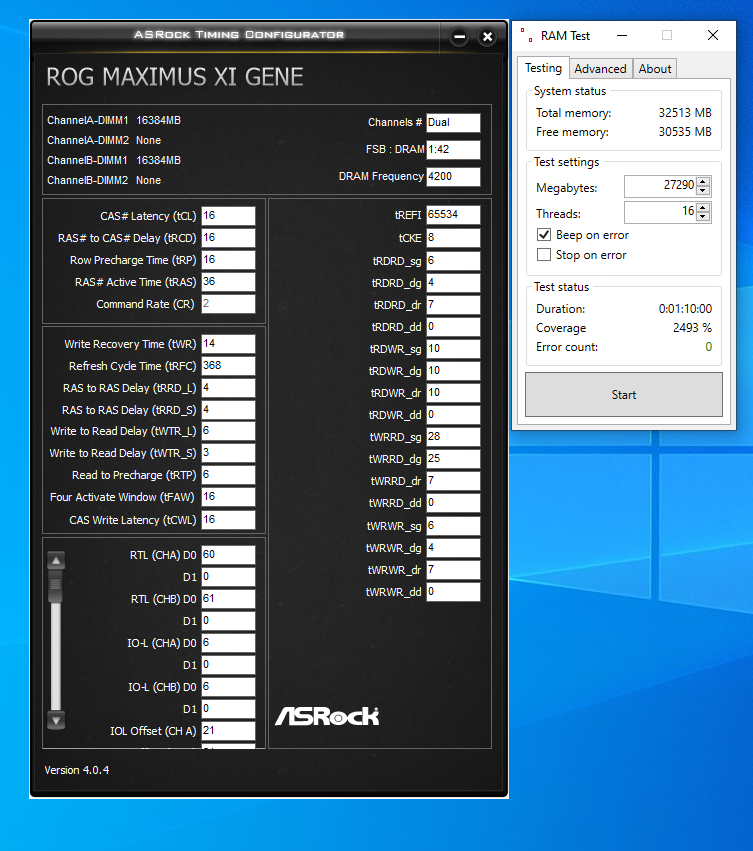Click the tRCD value field
Screen dimensions: 753x851
click(228, 238)
